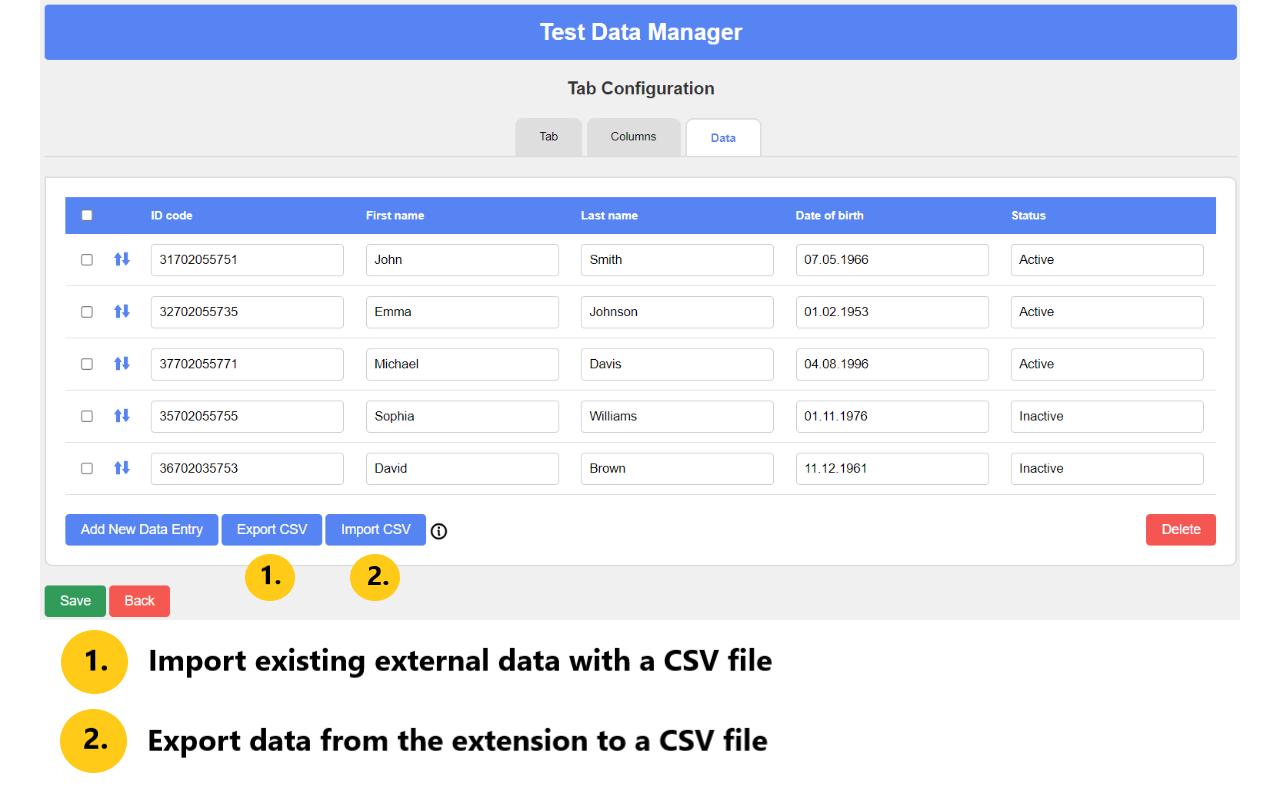Open the info tooltip next to Import CSV
Screen dimensions: 1280x800
tap(438, 531)
